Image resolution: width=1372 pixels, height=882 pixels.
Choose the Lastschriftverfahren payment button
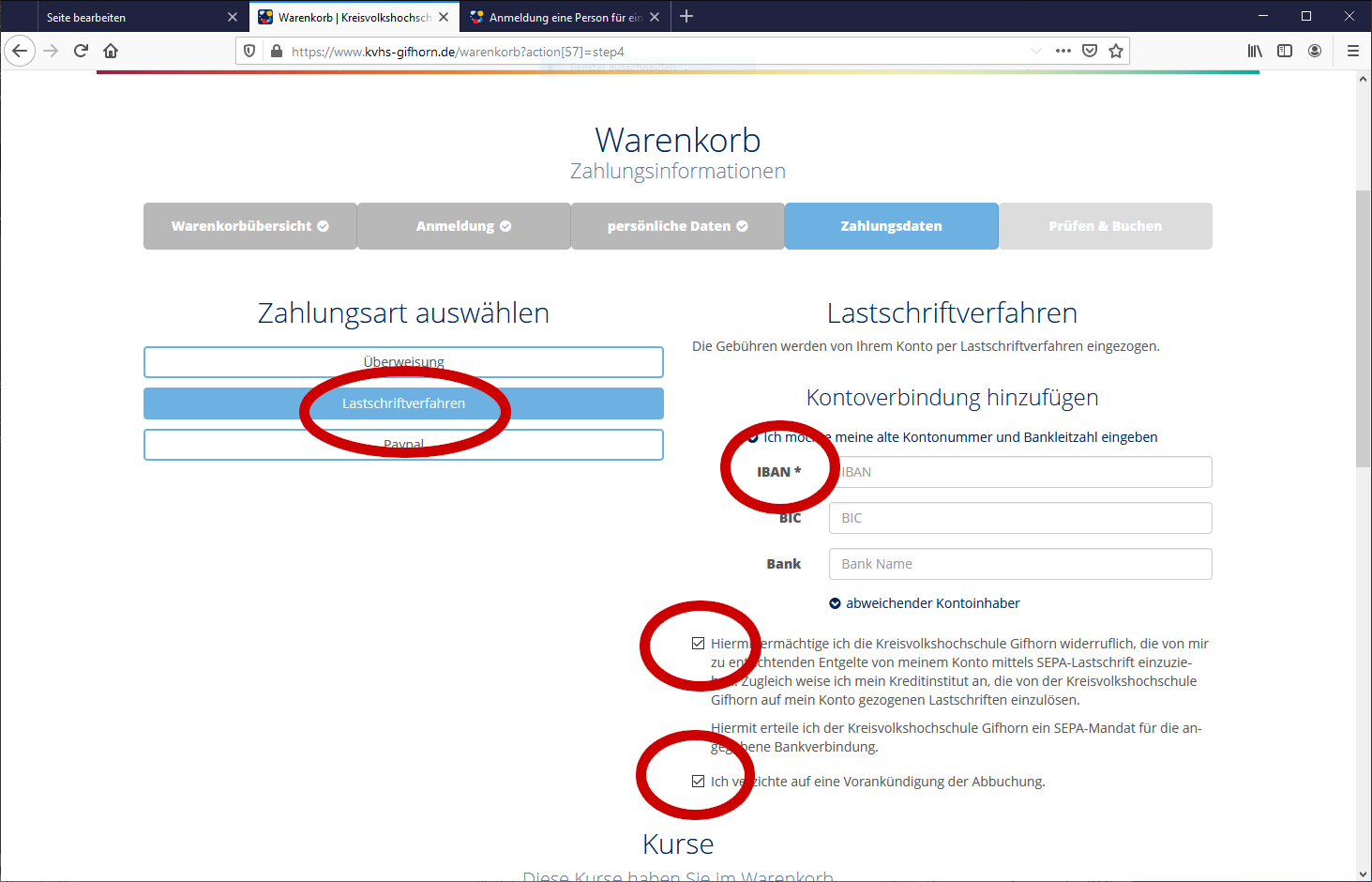[x=403, y=403]
